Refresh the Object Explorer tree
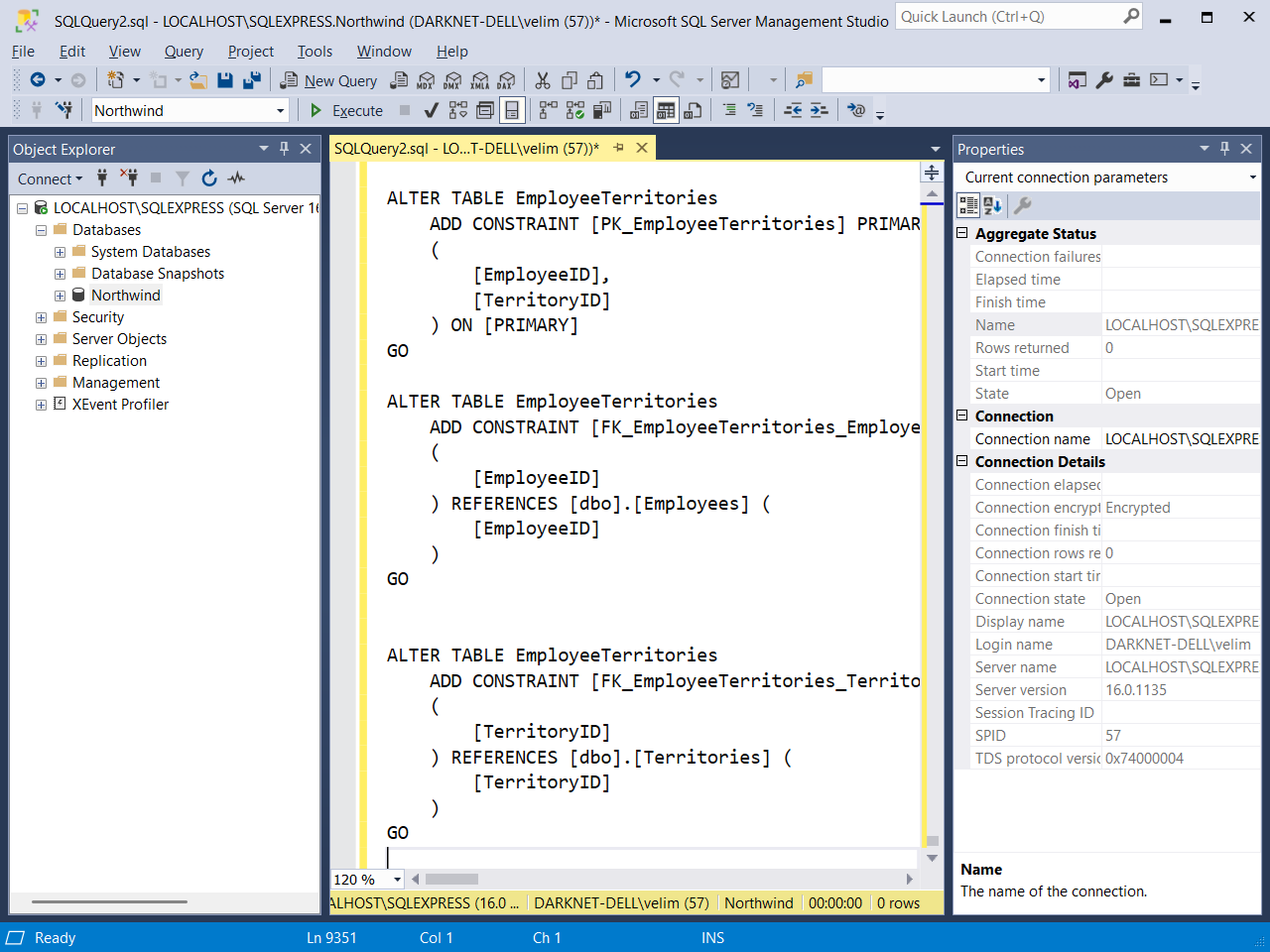The width and height of the screenshot is (1270, 952). coord(209,178)
